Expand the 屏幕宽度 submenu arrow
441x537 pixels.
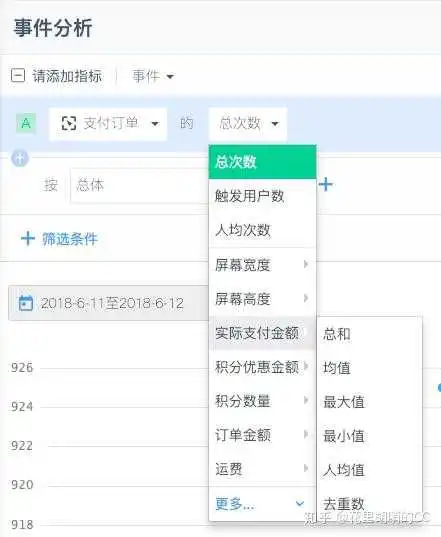click(x=306, y=264)
